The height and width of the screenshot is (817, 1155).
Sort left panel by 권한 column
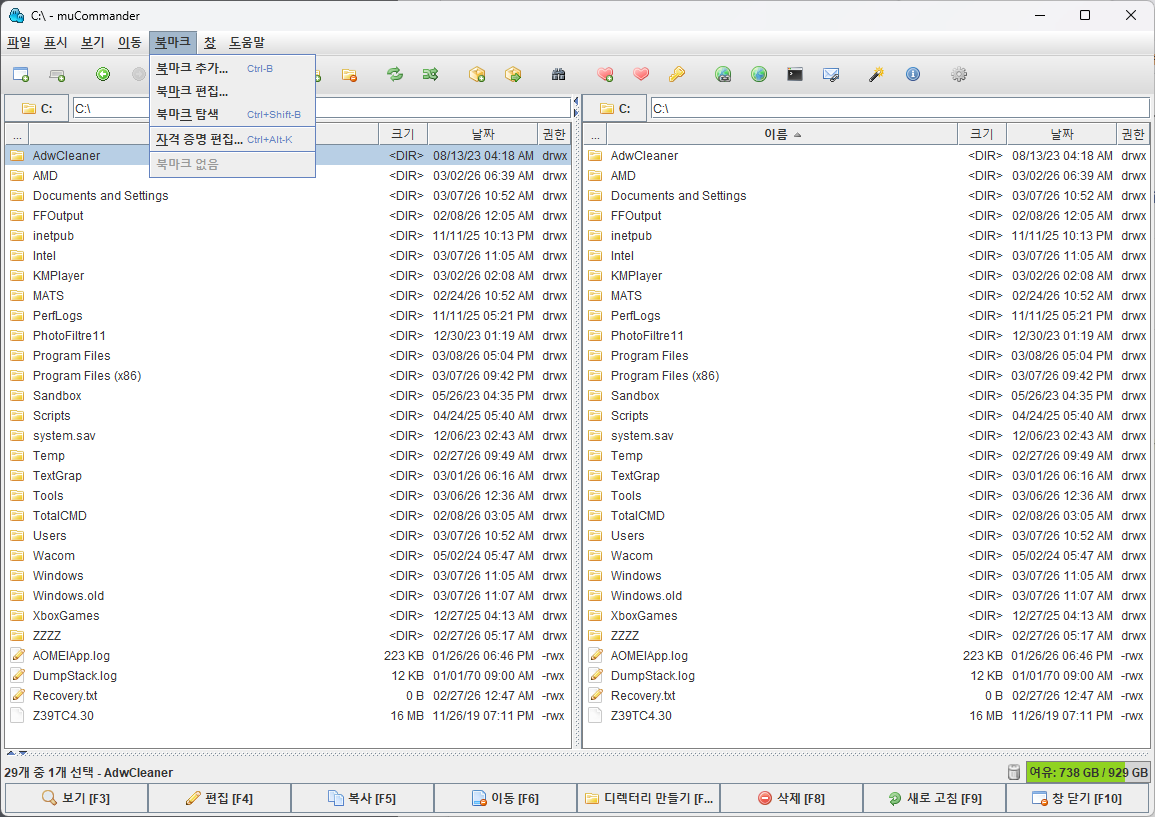(x=554, y=134)
